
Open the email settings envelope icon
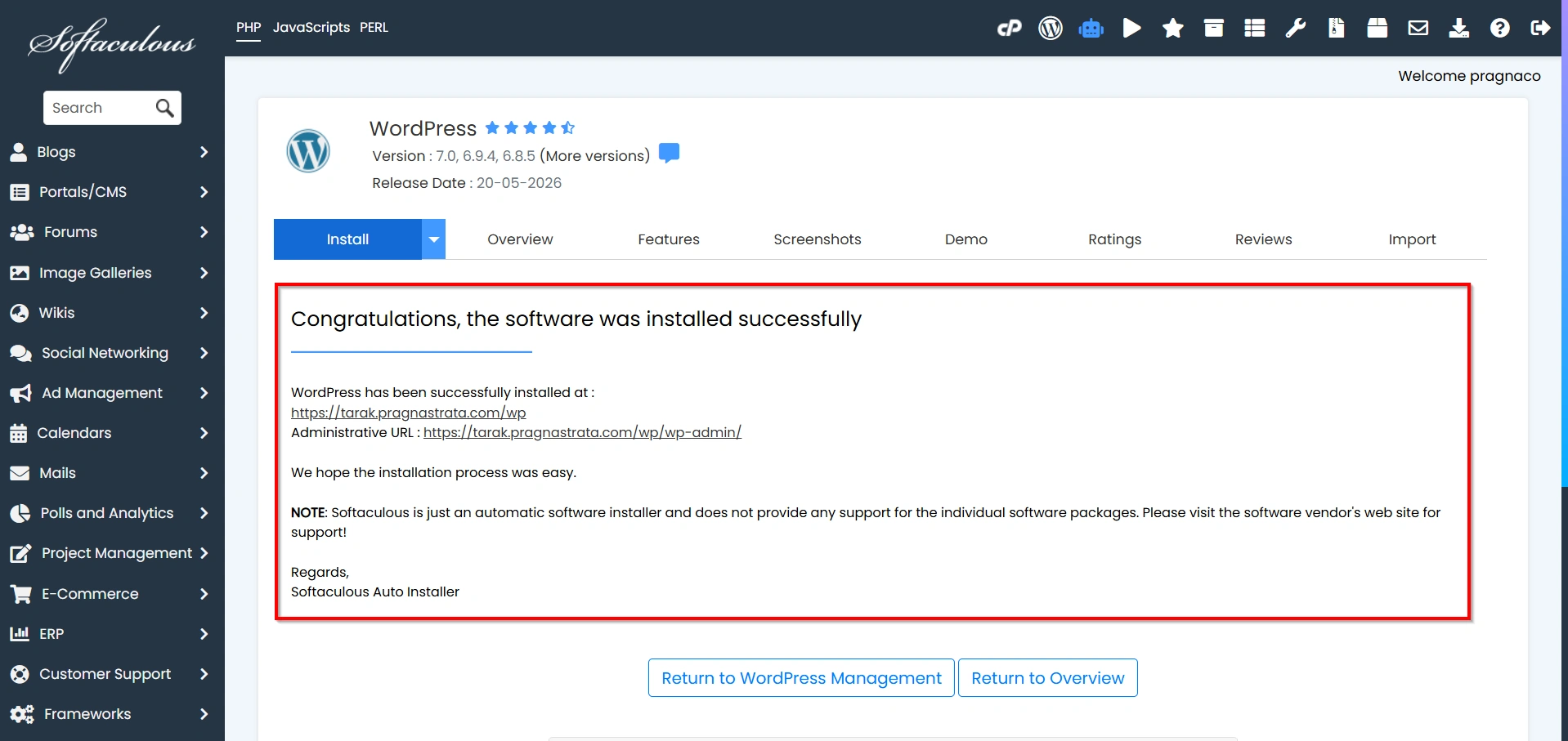pos(1418,29)
